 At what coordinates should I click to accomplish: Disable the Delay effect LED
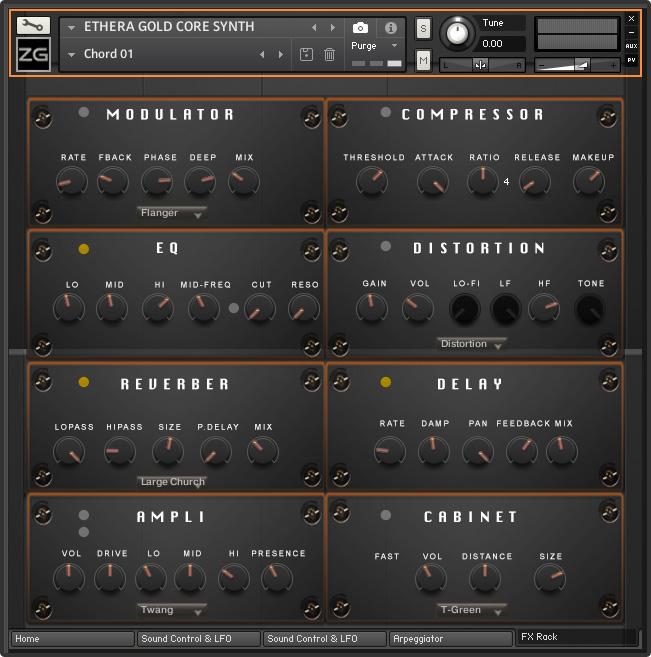point(385,382)
